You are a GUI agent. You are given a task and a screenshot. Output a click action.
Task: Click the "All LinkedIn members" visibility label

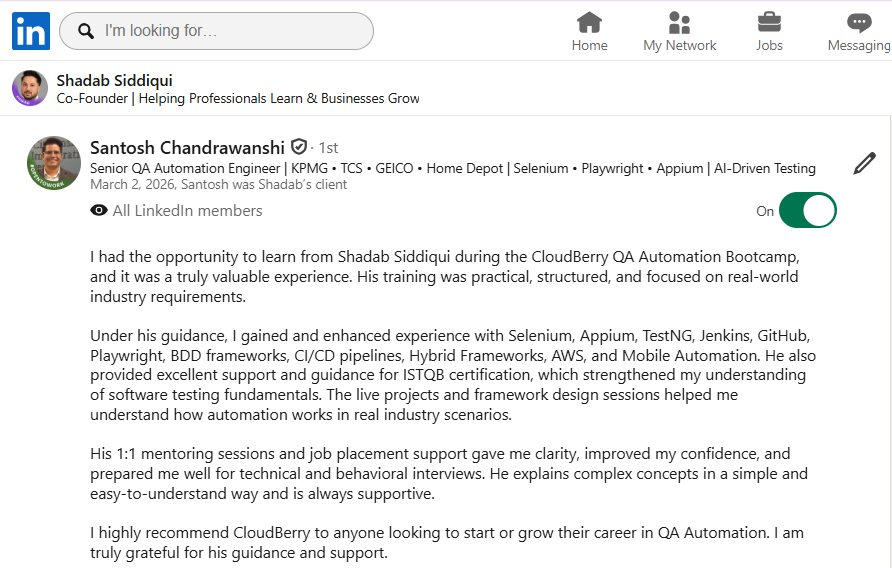[187, 211]
